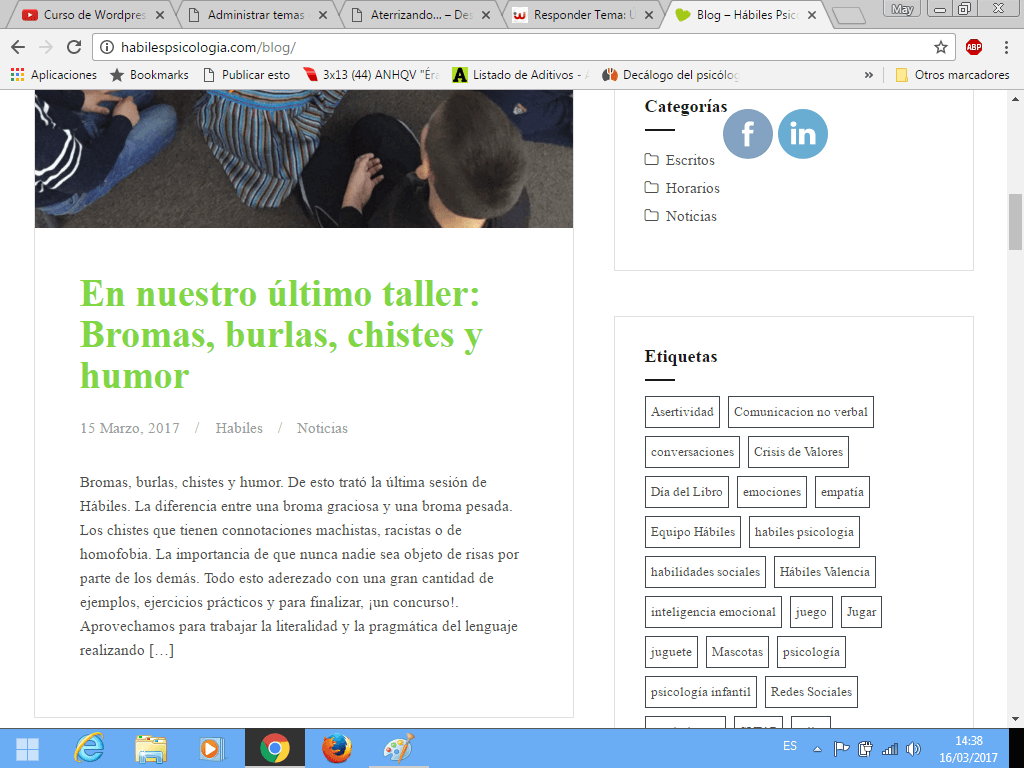Image resolution: width=1024 pixels, height=768 pixels.
Task: Click the network signal tray icon
Action: point(889,749)
